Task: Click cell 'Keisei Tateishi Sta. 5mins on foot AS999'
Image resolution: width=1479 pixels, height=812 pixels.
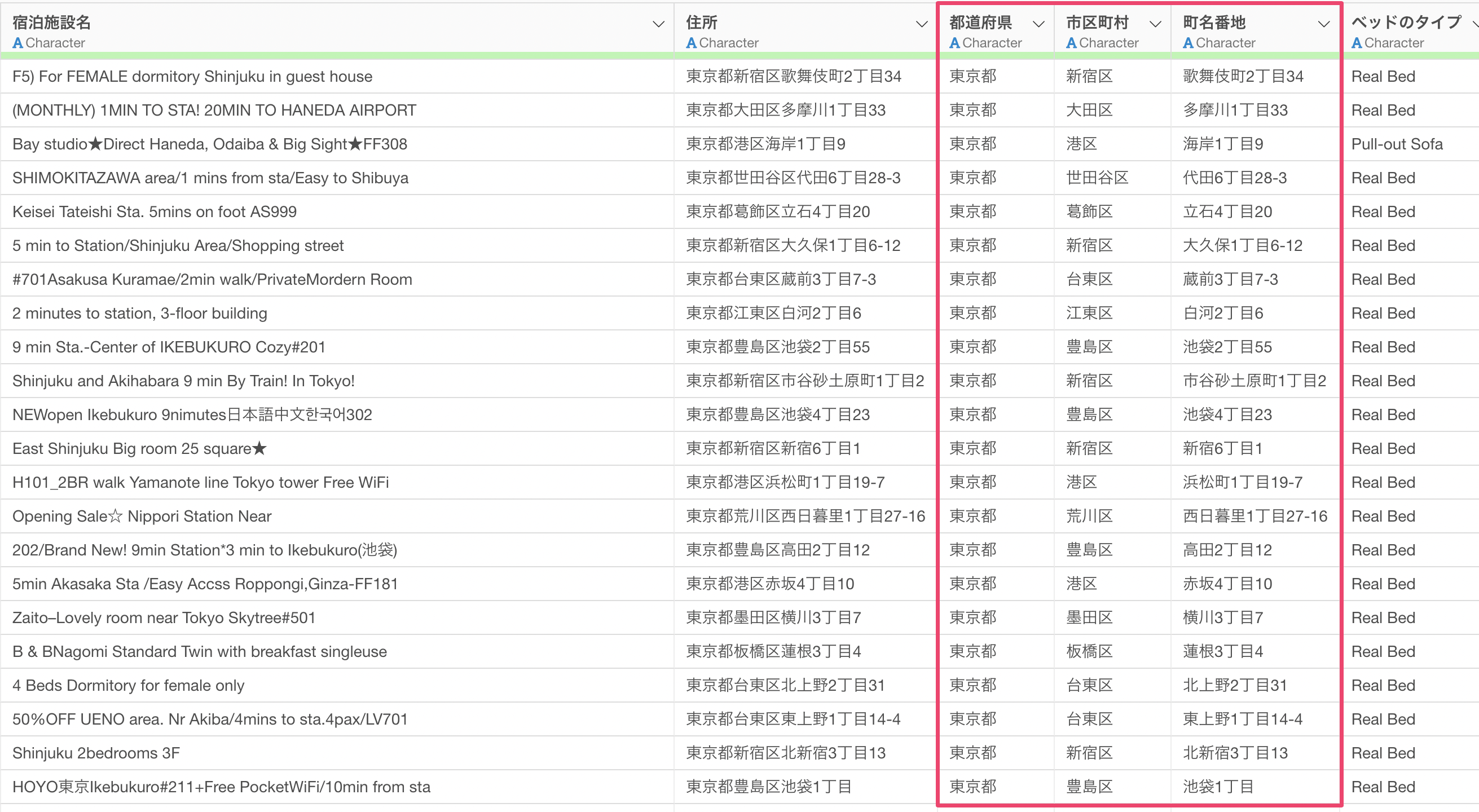Action: pyautogui.click(x=337, y=212)
